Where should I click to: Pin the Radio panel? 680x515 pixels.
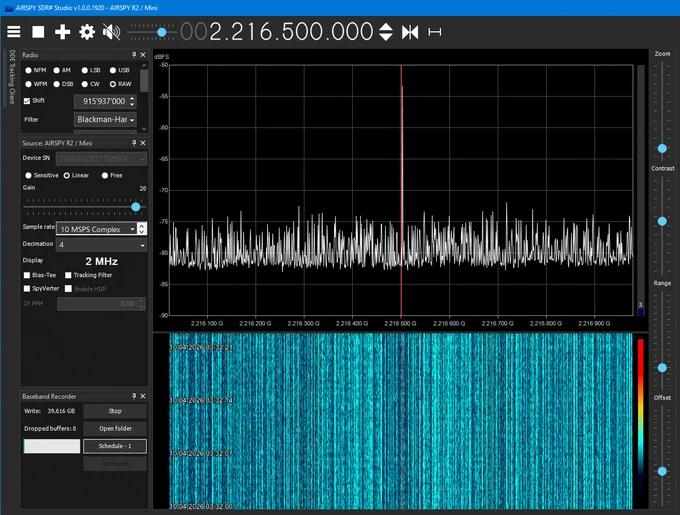(x=134, y=55)
